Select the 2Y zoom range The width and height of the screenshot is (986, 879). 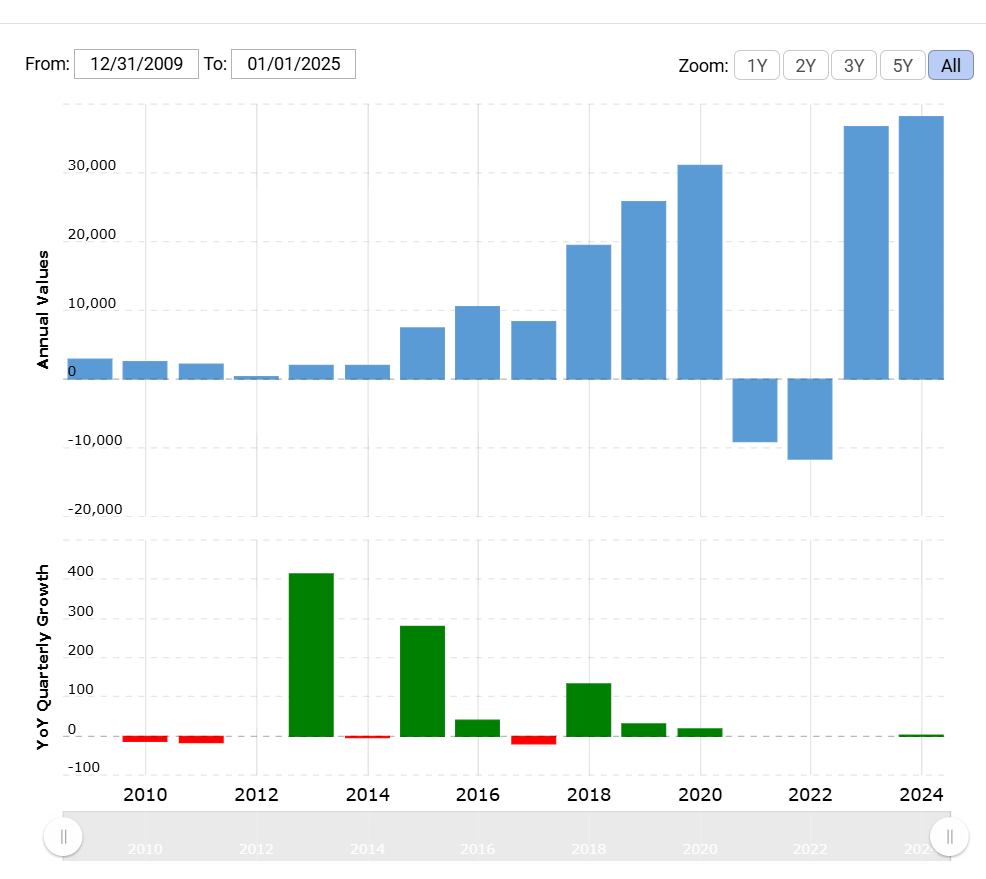click(x=805, y=66)
